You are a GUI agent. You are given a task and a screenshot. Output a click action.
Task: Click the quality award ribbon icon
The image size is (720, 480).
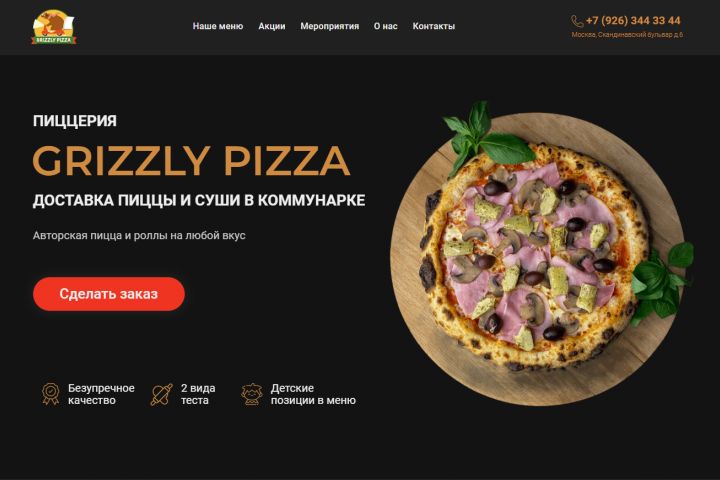click(x=51, y=394)
